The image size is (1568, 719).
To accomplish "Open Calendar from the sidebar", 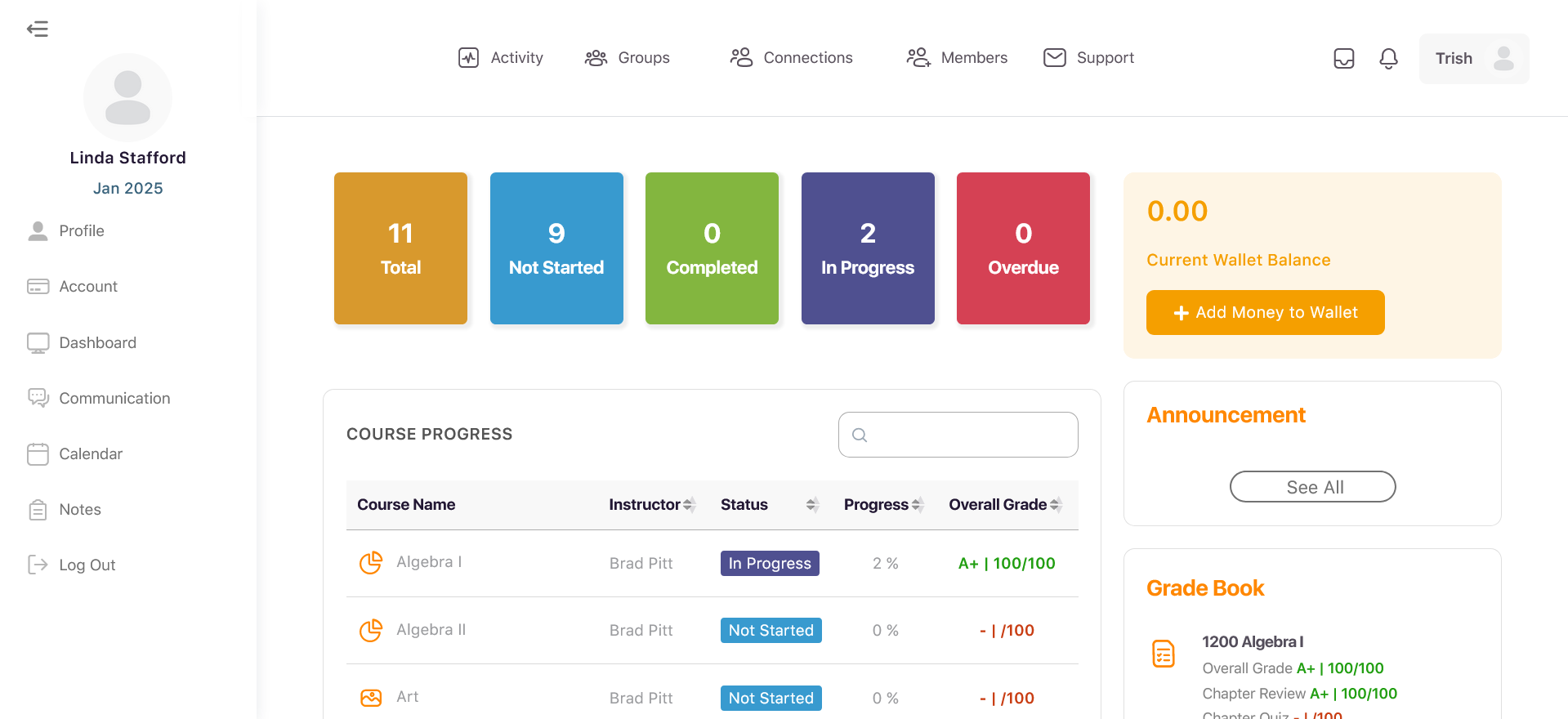I will coord(90,453).
